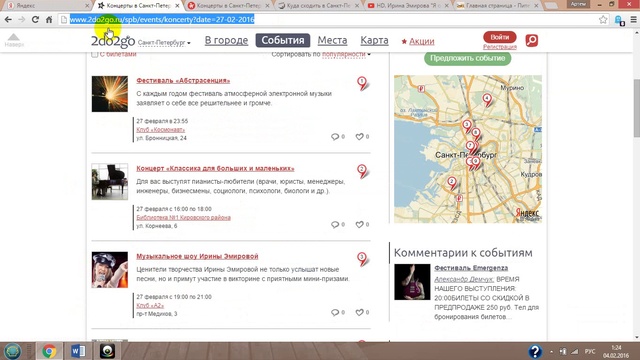Click the РУС language indicator in tray
Screen dimensions: 640x360
click(x=590, y=351)
